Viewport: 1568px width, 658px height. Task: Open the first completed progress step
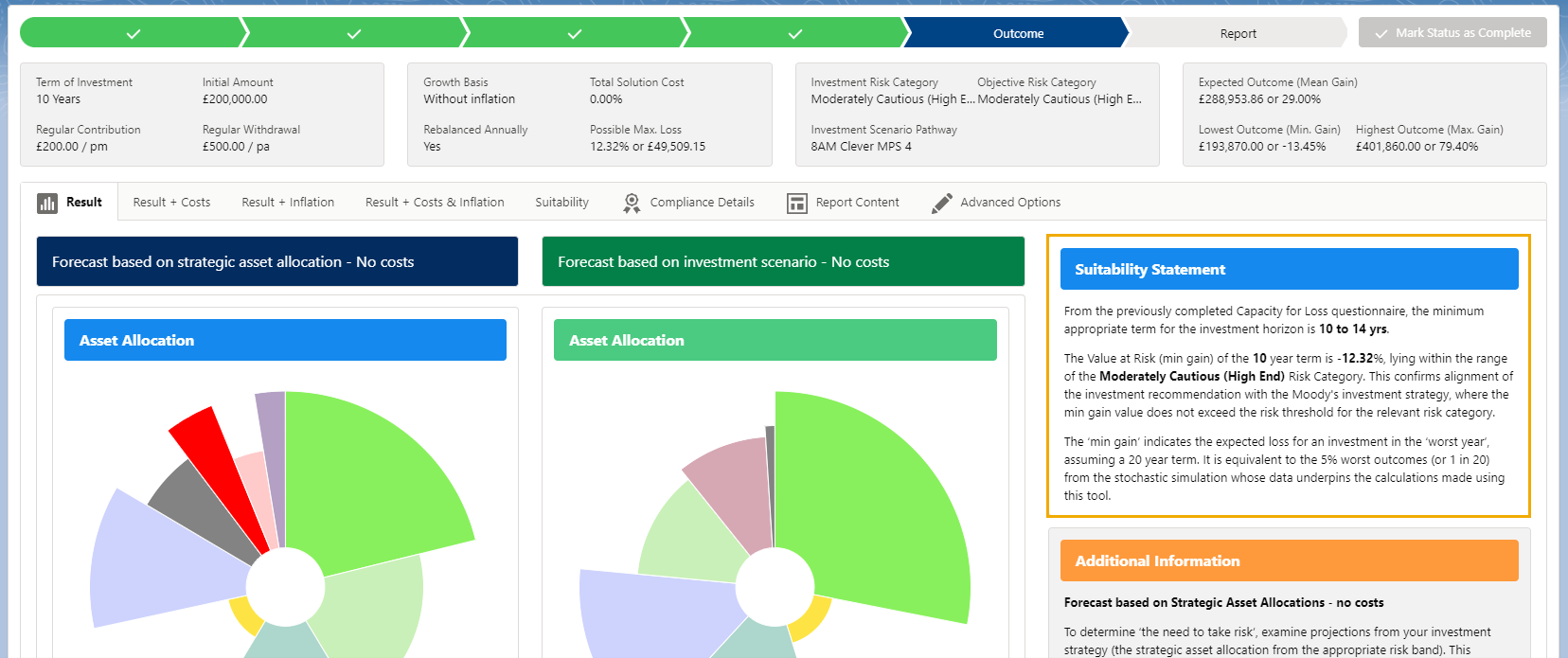133,33
